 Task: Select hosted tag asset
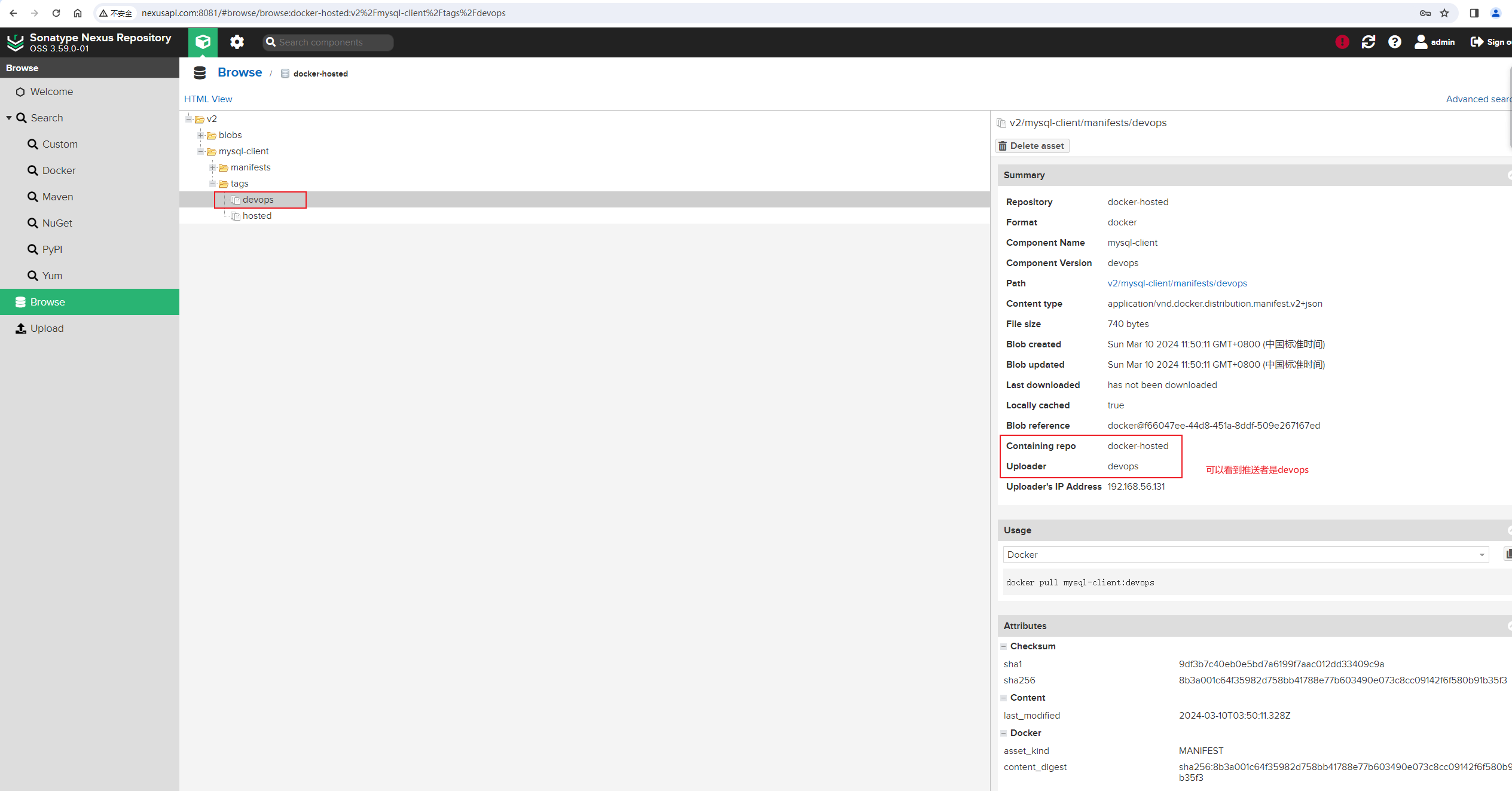tap(257, 216)
